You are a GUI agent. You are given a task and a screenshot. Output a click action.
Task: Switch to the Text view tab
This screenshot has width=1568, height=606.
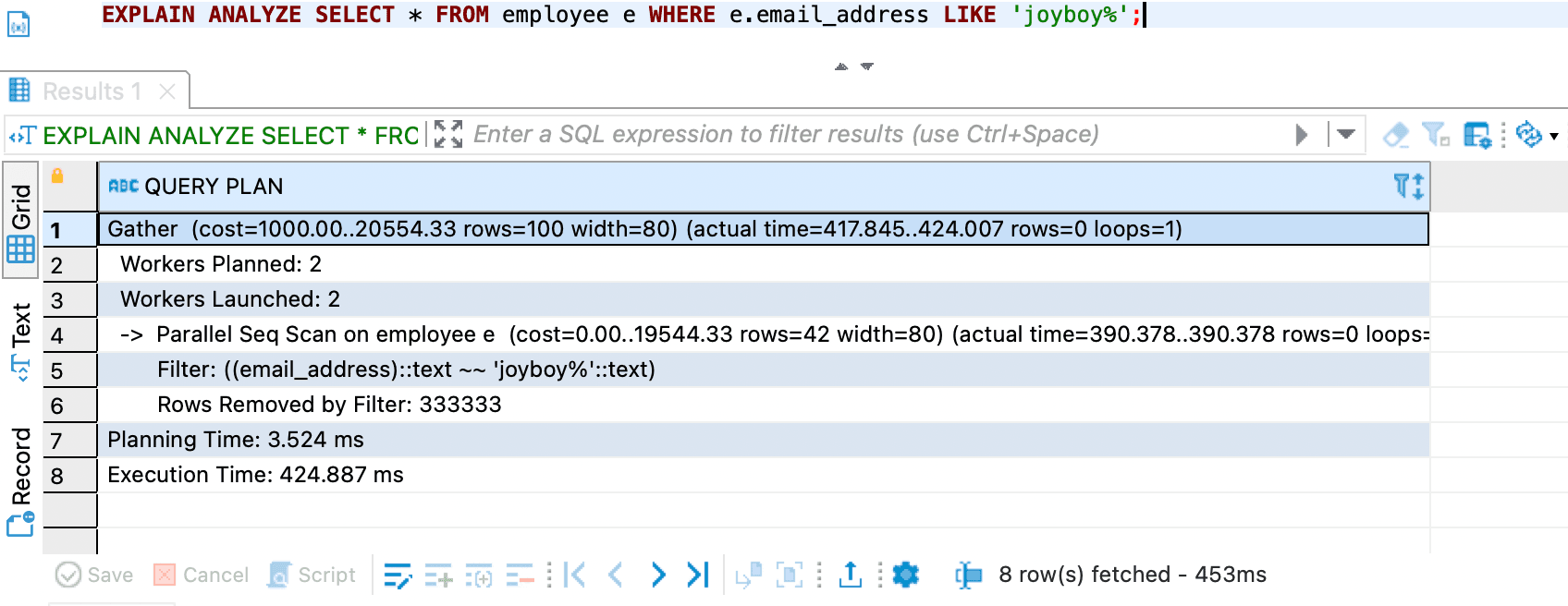point(21,342)
